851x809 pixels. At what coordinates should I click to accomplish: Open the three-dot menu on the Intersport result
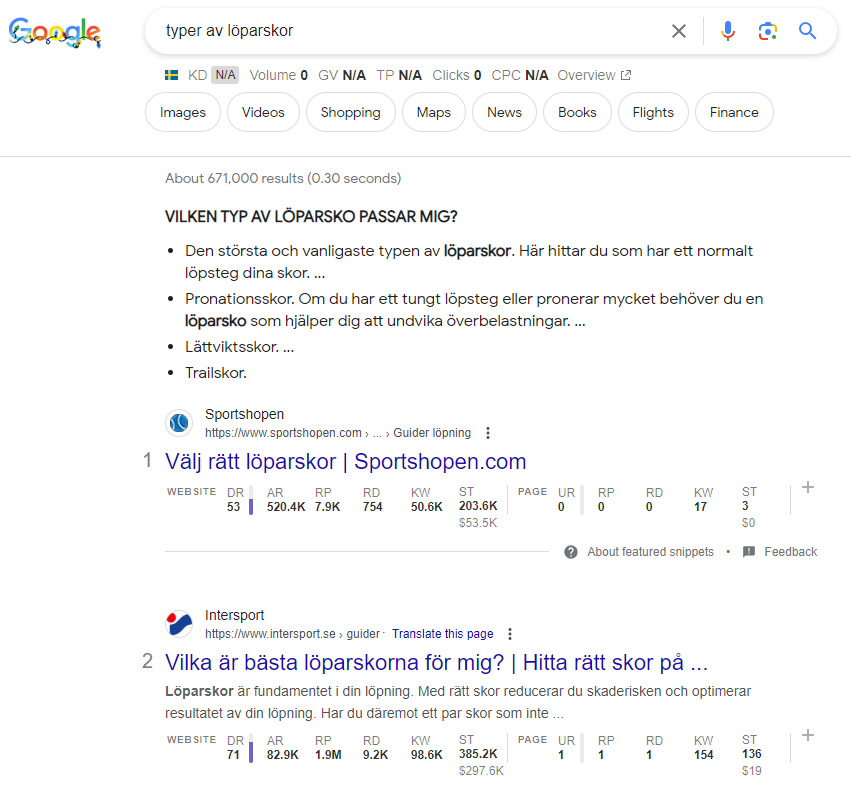[x=510, y=633]
